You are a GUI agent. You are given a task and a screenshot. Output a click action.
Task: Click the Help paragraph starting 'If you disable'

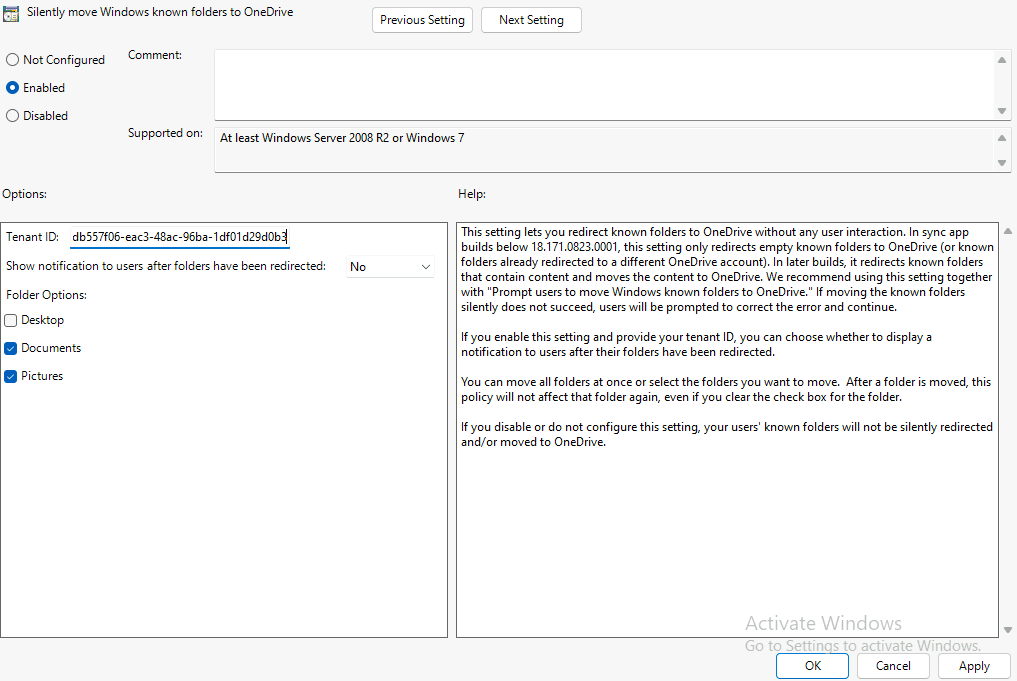point(726,435)
